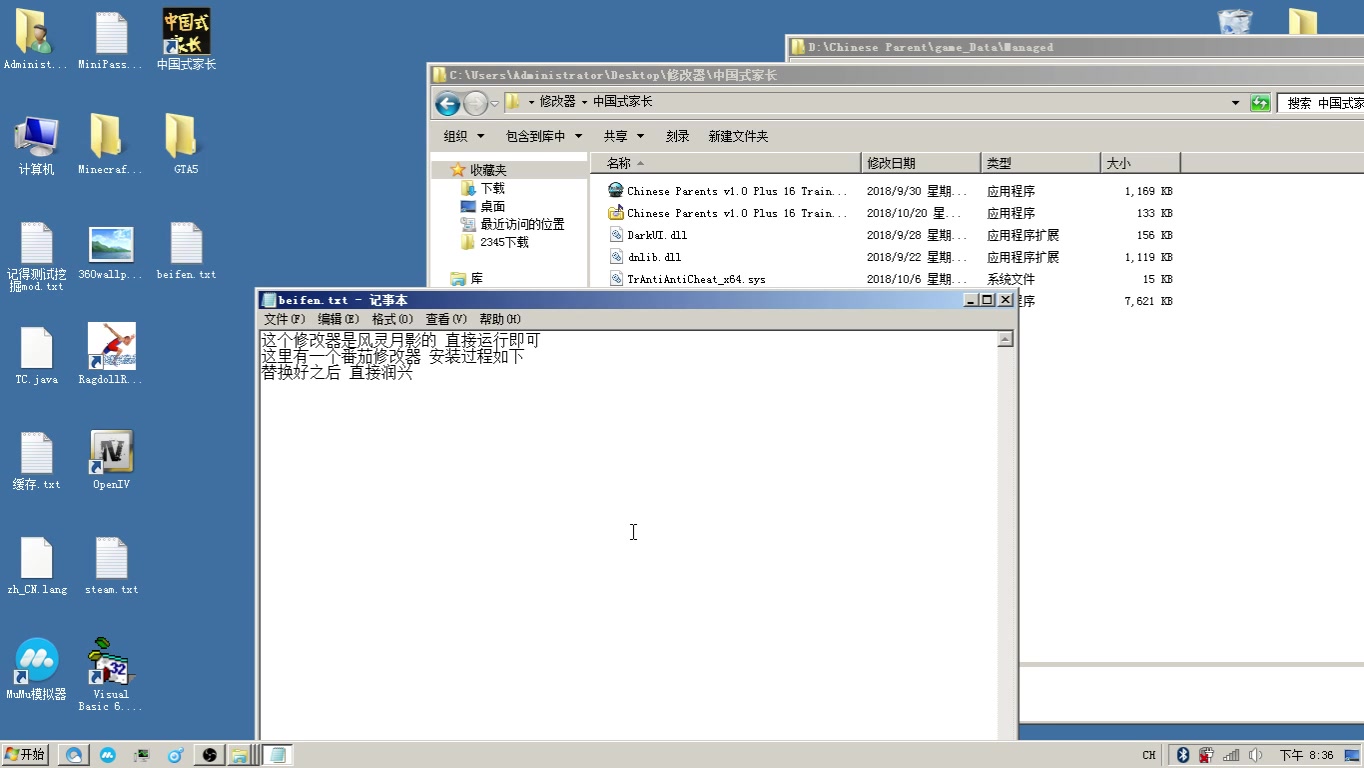Click the Notepad taskbar button
Viewport: 1364px width, 768px height.
278,755
